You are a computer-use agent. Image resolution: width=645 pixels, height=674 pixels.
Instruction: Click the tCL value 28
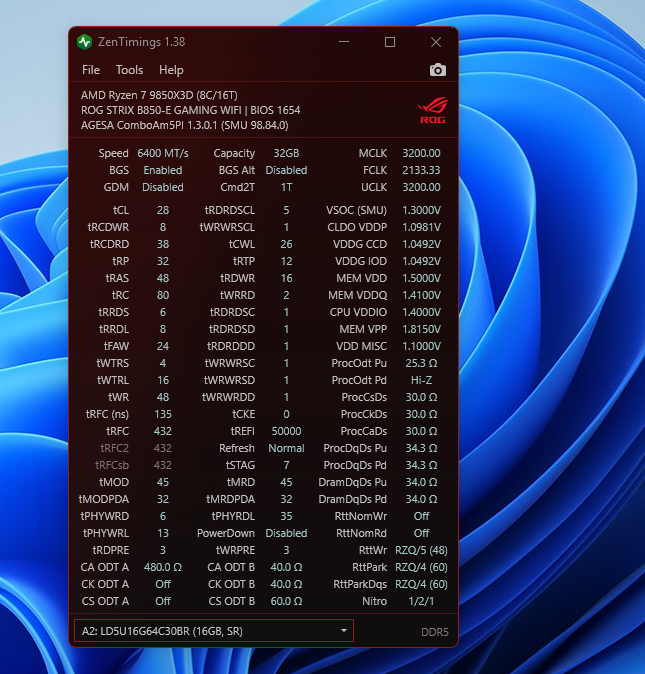163,210
